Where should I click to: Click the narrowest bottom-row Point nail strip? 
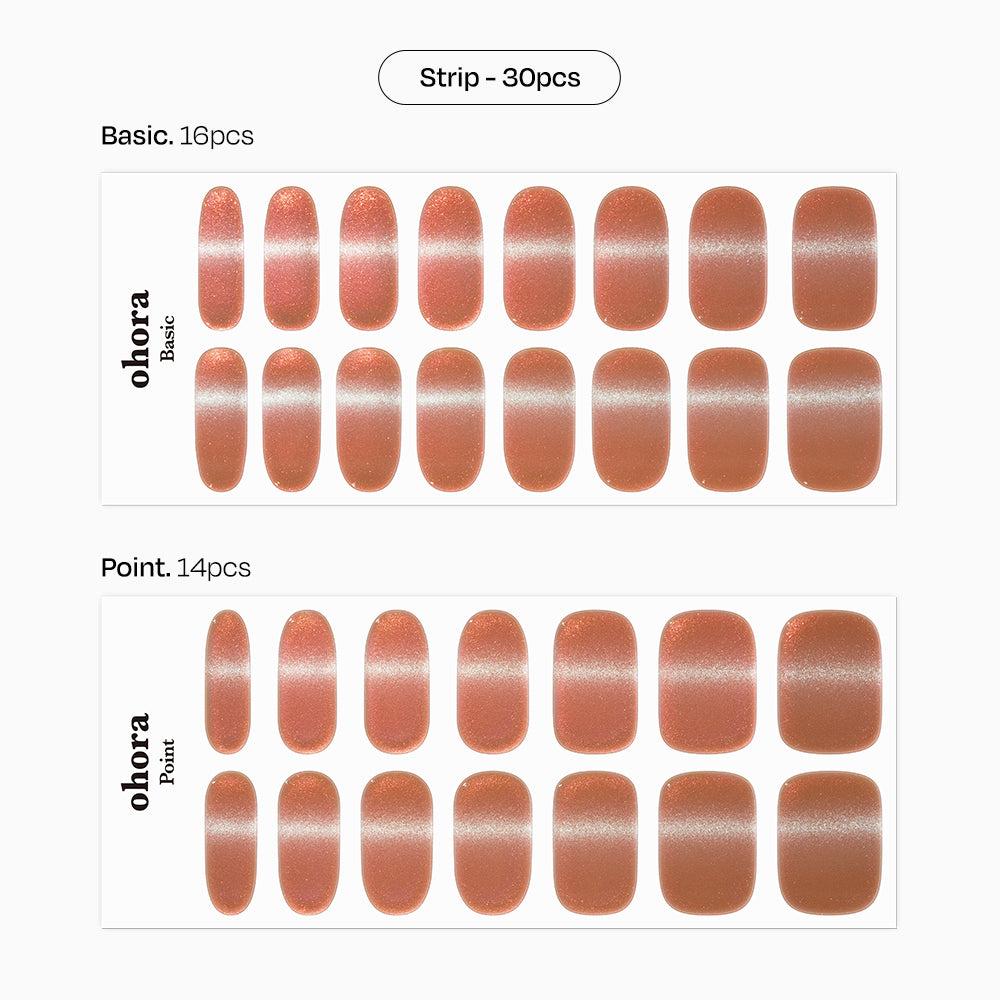click(x=230, y=842)
